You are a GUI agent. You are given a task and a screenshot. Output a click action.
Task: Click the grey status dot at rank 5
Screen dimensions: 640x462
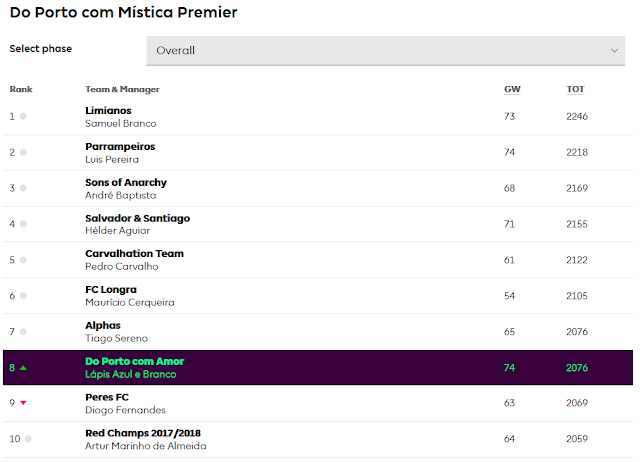(23, 260)
